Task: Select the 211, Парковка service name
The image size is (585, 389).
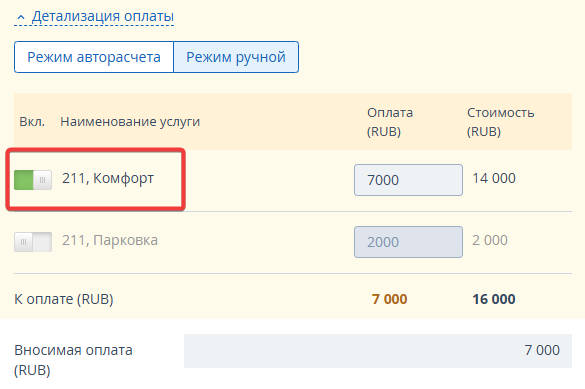Action: [110, 240]
